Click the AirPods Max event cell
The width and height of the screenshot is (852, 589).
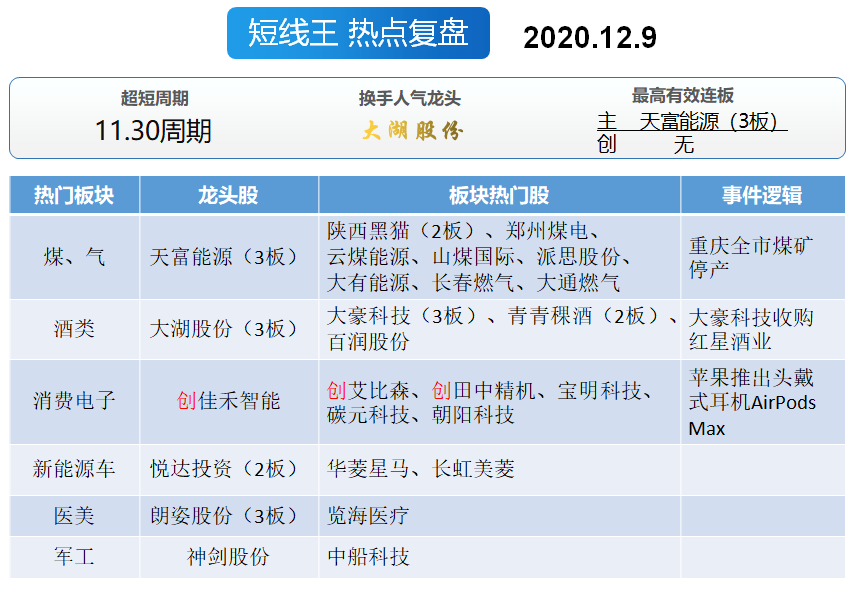(762, 402)
